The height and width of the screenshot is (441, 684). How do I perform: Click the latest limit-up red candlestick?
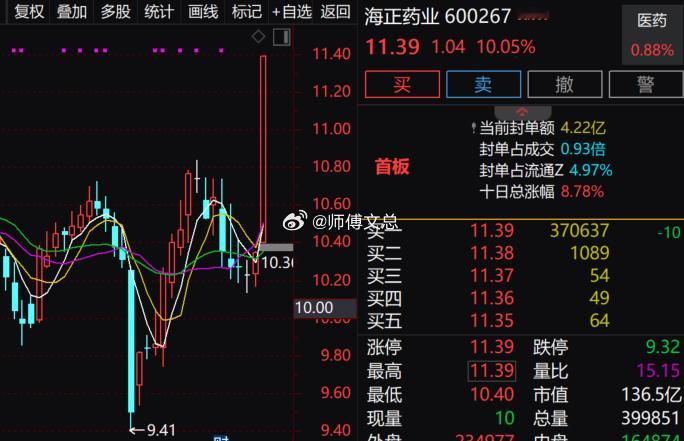pos(263,149)
